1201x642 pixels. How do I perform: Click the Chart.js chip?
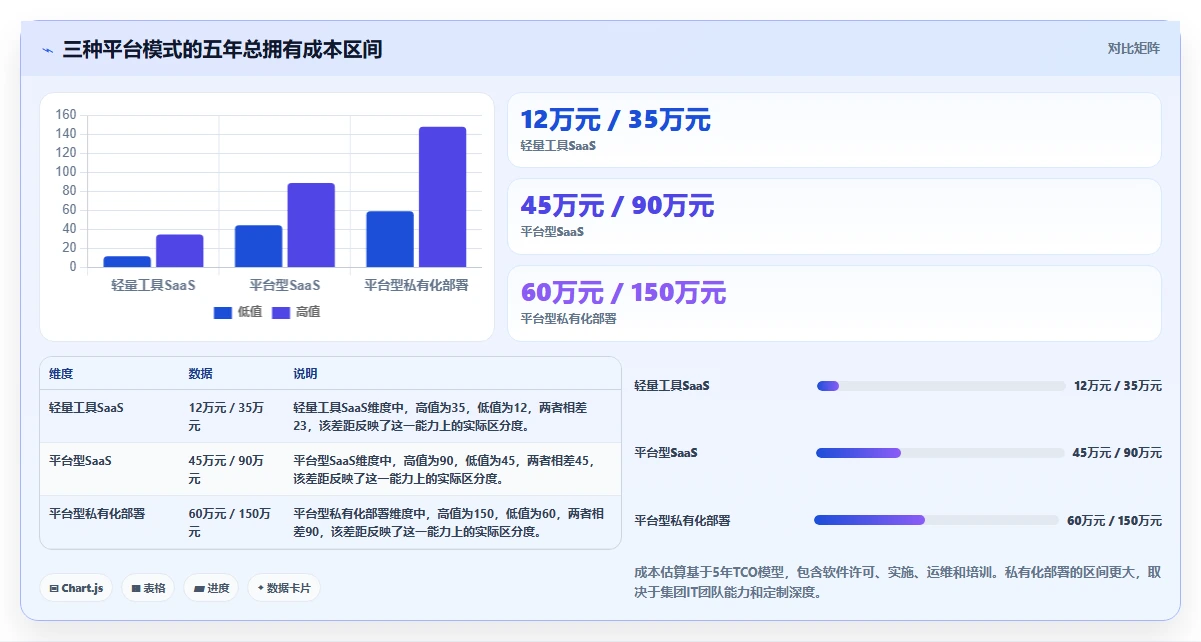(x=76, y=588)
